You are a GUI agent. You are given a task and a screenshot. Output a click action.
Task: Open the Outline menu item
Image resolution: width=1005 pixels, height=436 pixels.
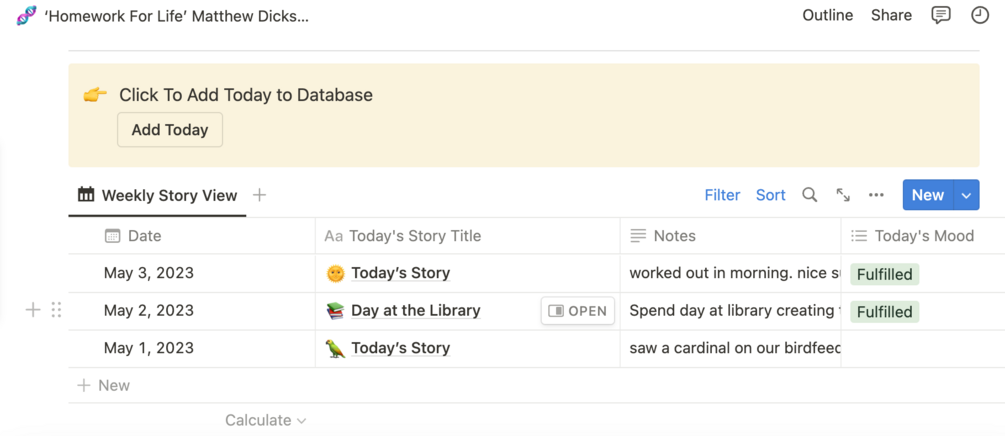point(827,15)
